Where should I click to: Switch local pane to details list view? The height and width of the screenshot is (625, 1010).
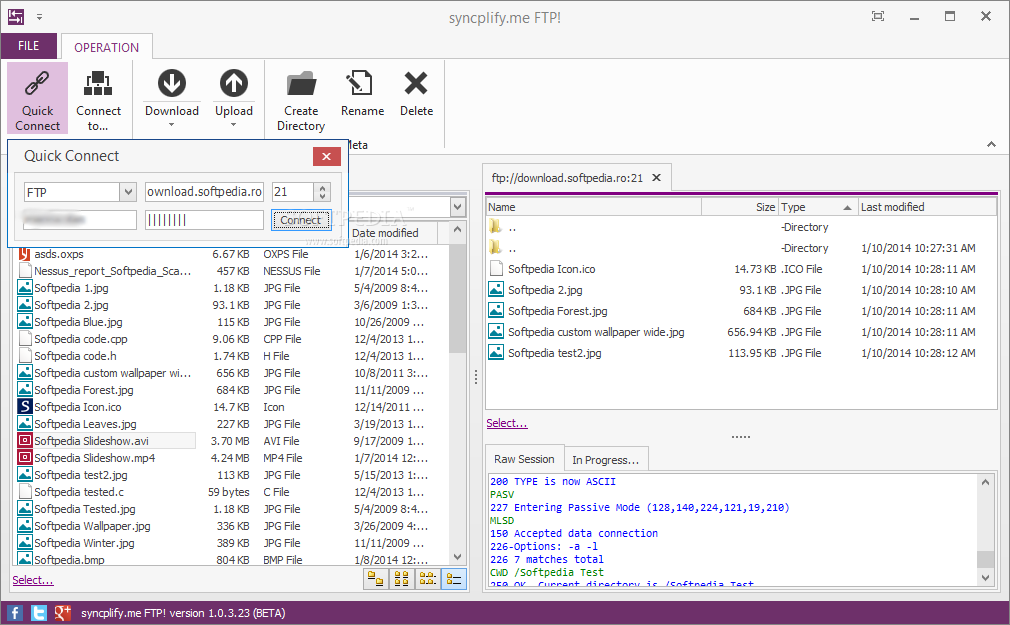click(x=453, y=579)
